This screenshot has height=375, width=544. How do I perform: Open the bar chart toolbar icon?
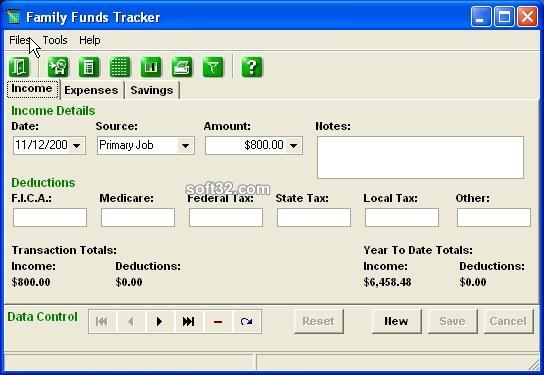coord(151,67)
